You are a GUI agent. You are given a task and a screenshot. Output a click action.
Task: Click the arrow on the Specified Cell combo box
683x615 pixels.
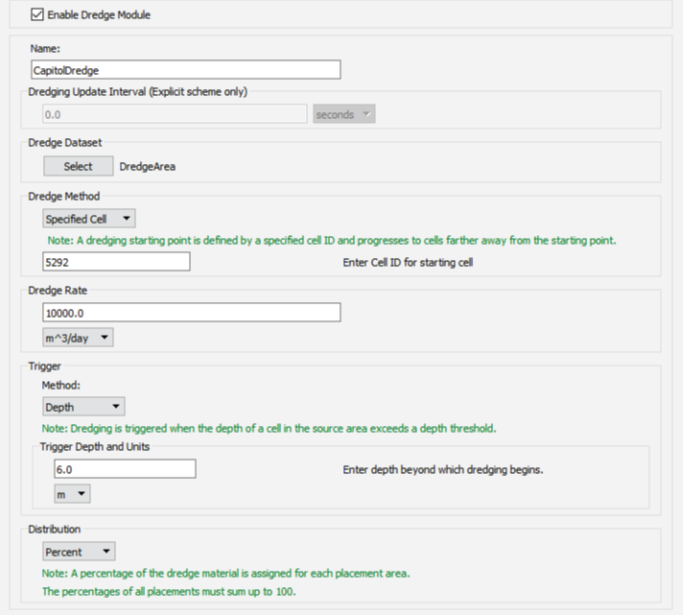click(126, 218)
